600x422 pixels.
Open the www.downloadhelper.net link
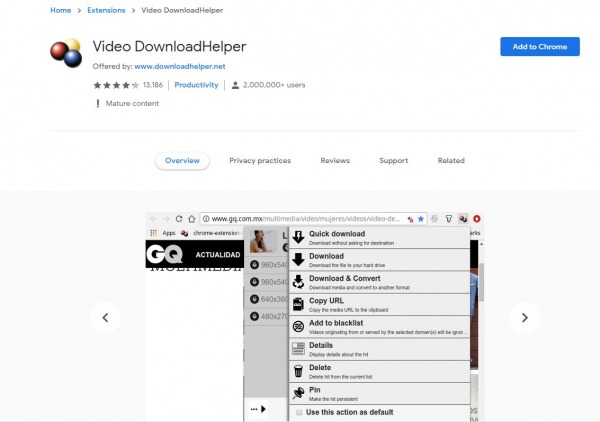point(180,66)
